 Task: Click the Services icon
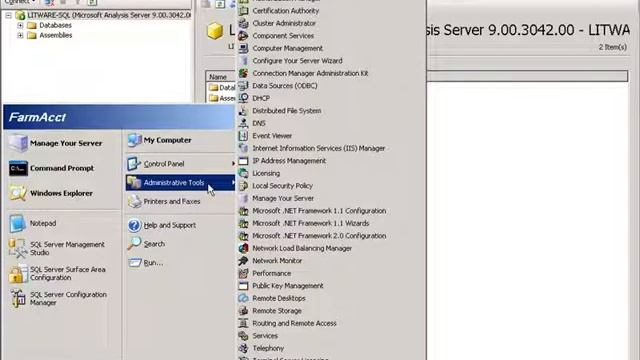tap(243, 336)
